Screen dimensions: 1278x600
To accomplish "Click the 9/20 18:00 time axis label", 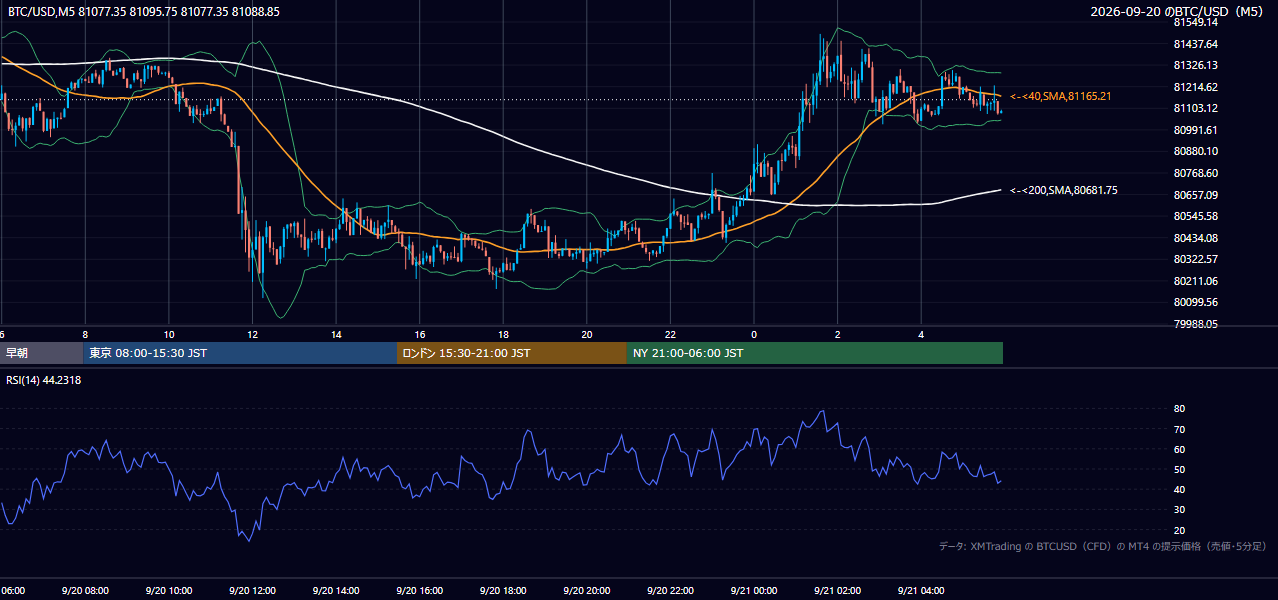I will tap(503, 591).
